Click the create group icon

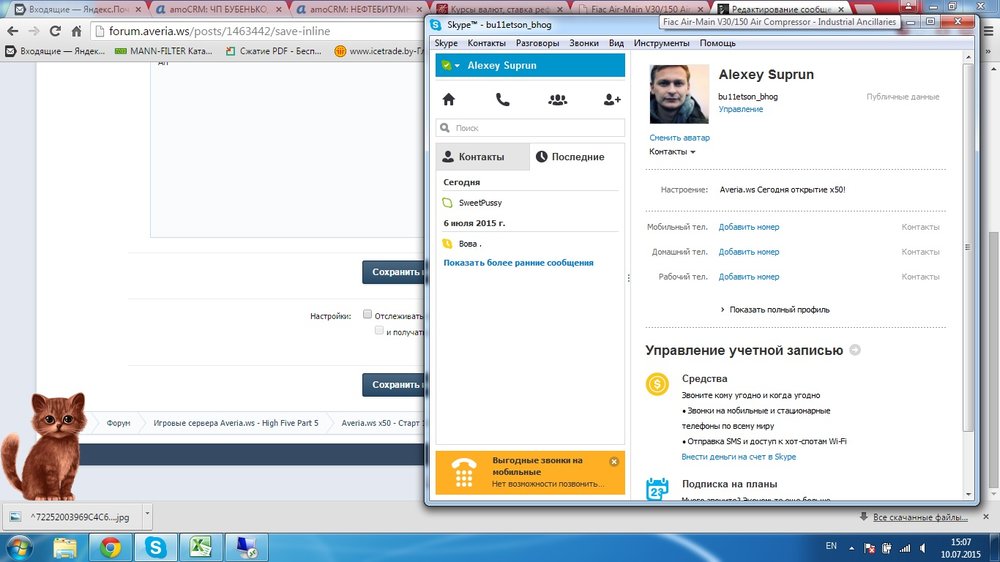[x=557, y=99]
